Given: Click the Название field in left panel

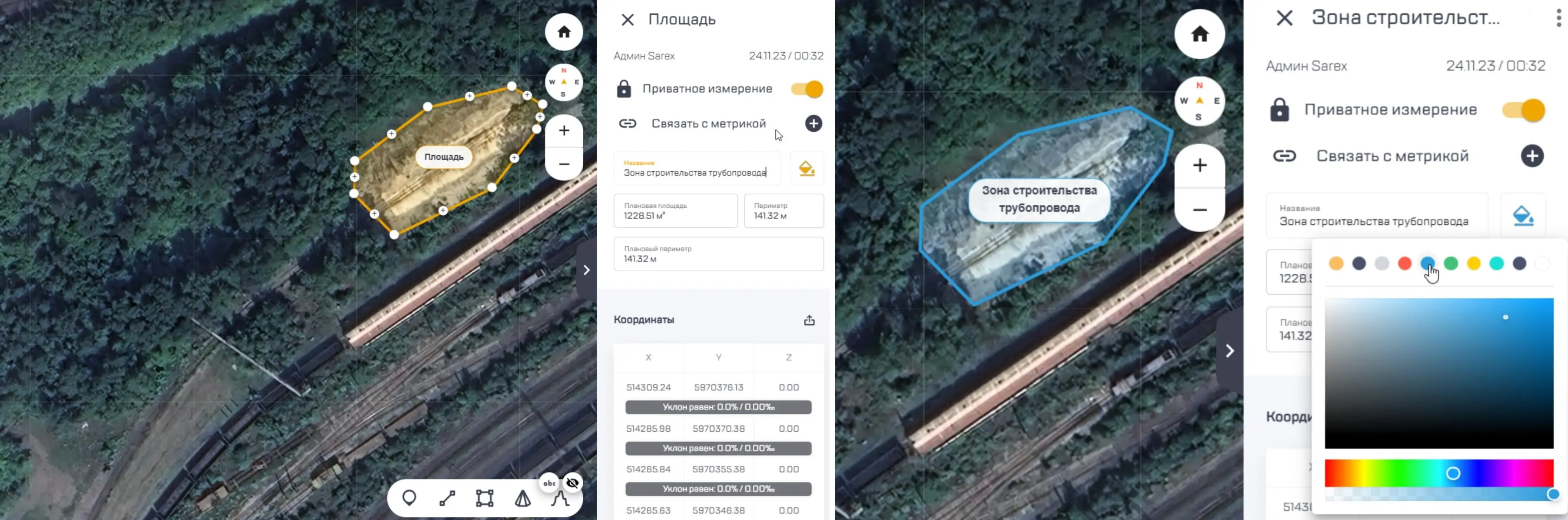Looking at the screenshot, I should coord(696,169).
